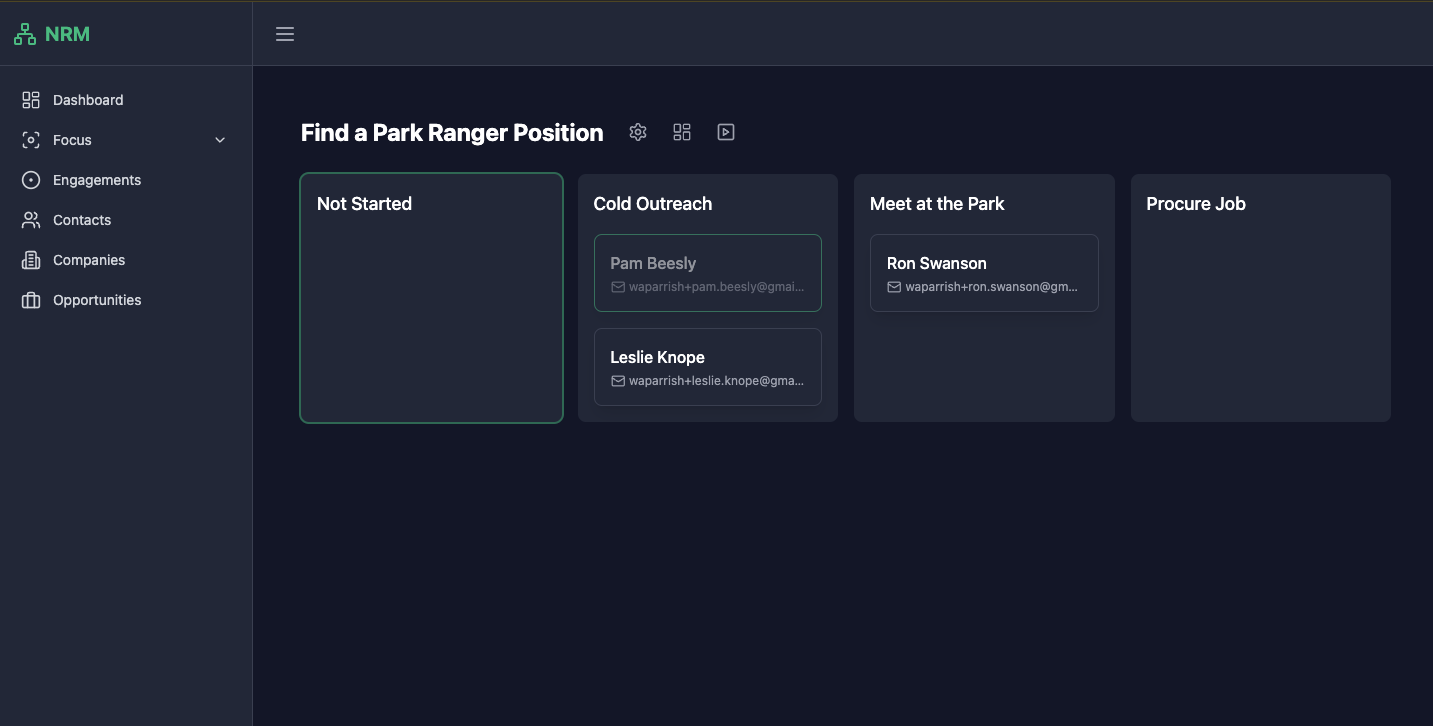
Task: Select the Companies building icon
Action: [x=30, y=260]
